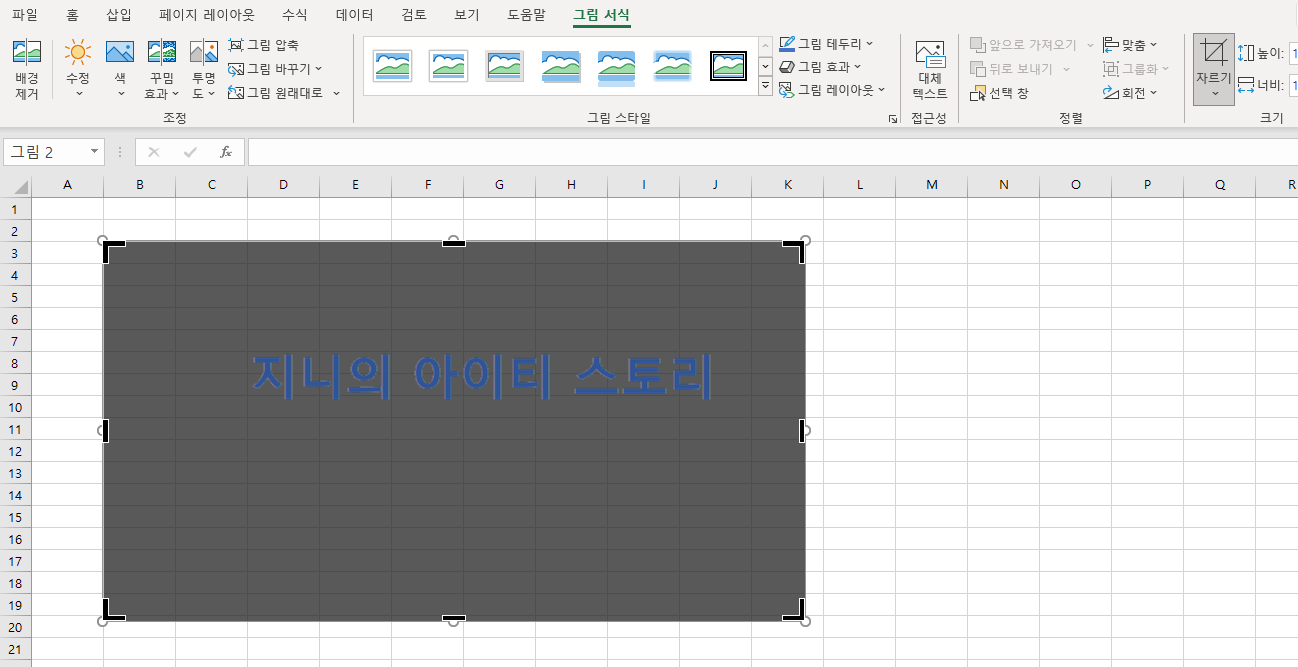Screen dimensions: 1298x667
Task: Select row 21 header
Action: (x=15, y=649)
